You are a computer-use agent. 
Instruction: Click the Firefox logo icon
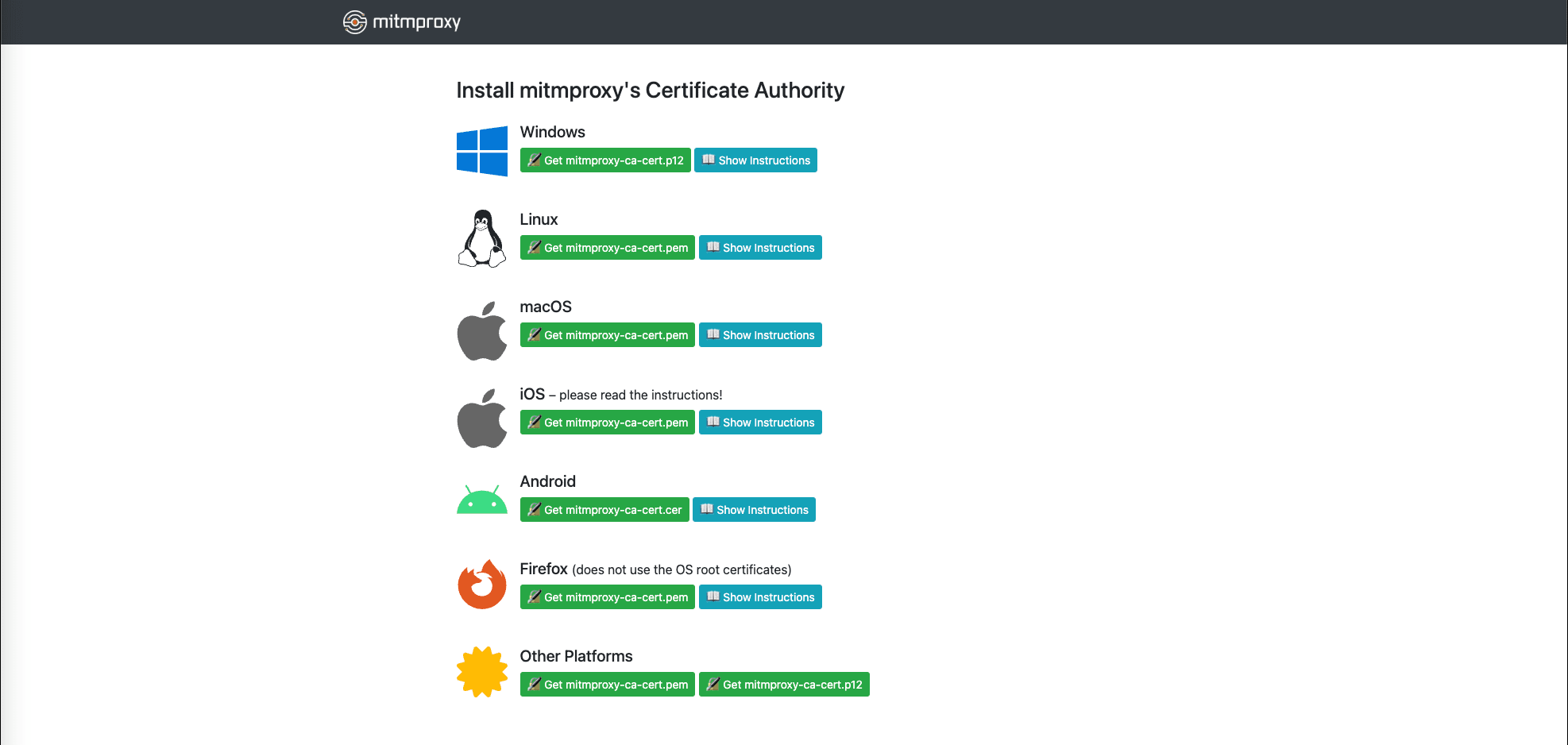[x=482, y=585]
